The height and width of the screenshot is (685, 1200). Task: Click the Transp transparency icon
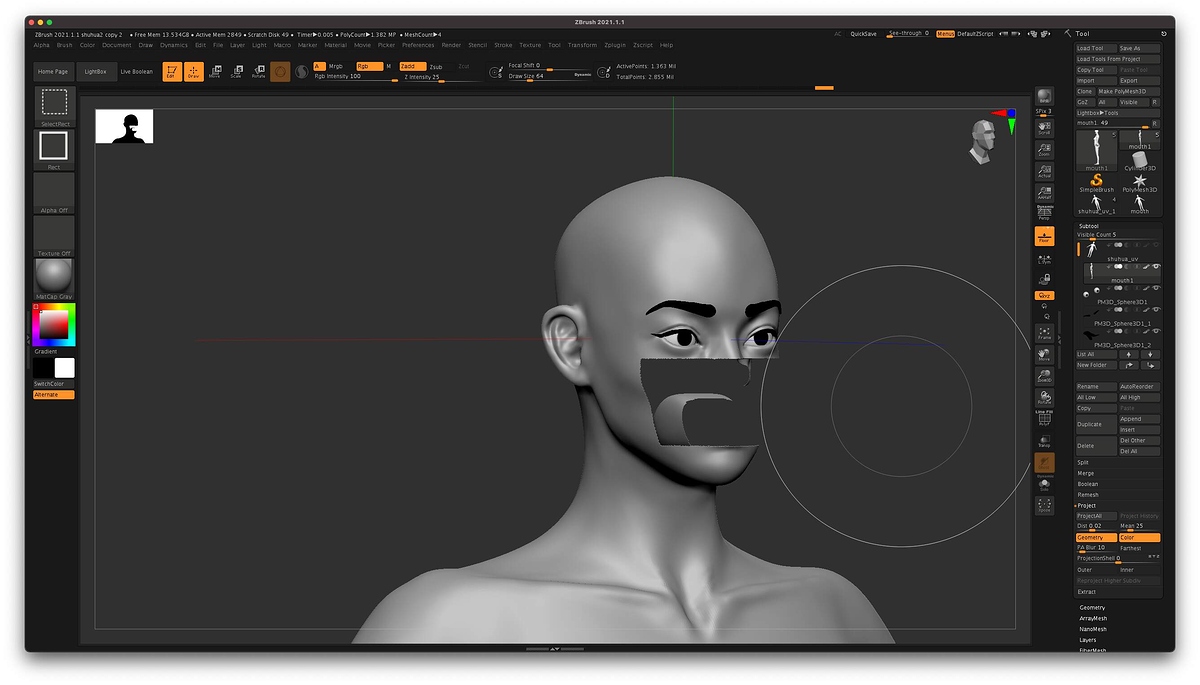[1044, 440]
